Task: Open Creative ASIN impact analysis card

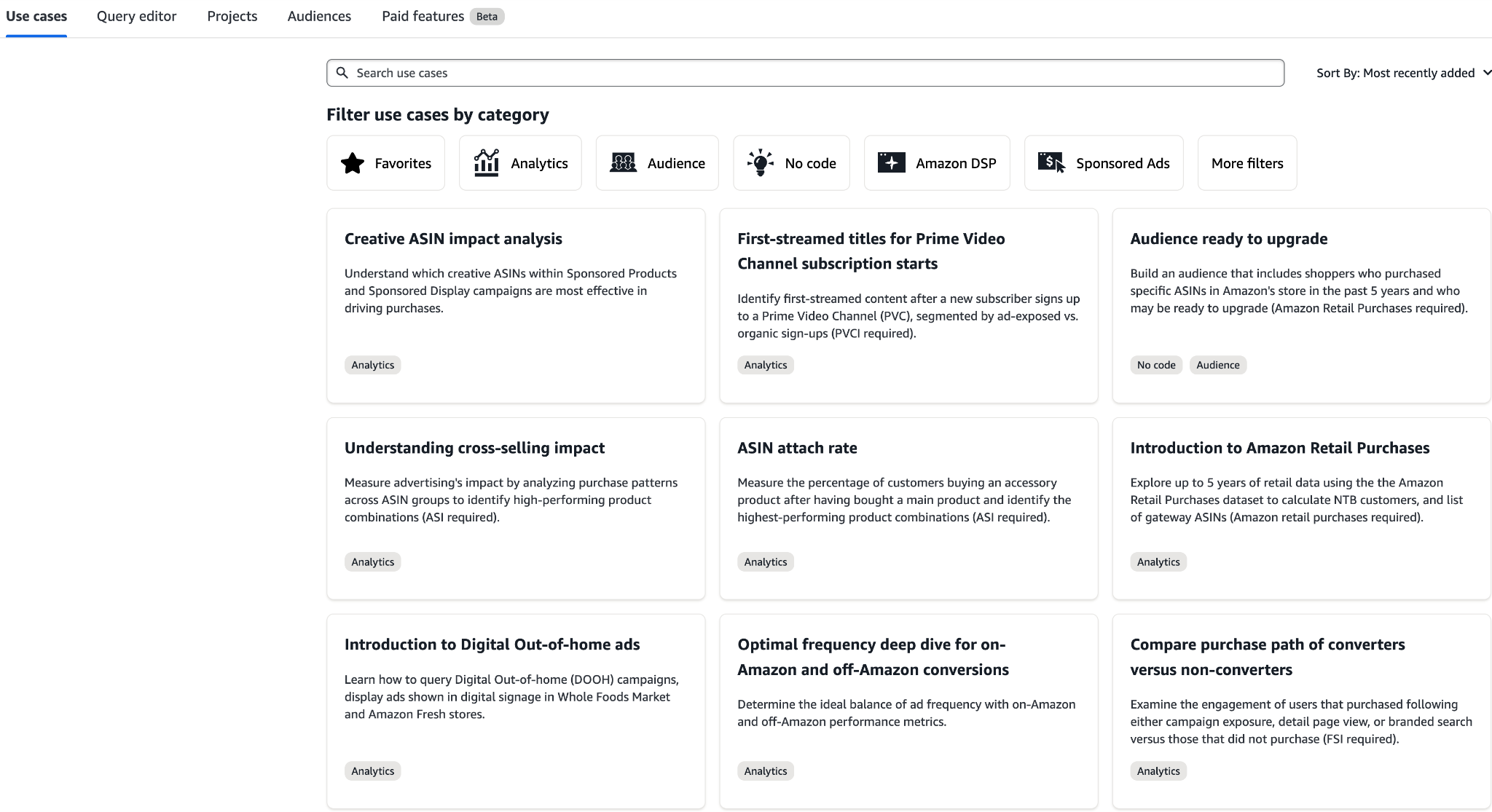Action: tap(453, 239)
